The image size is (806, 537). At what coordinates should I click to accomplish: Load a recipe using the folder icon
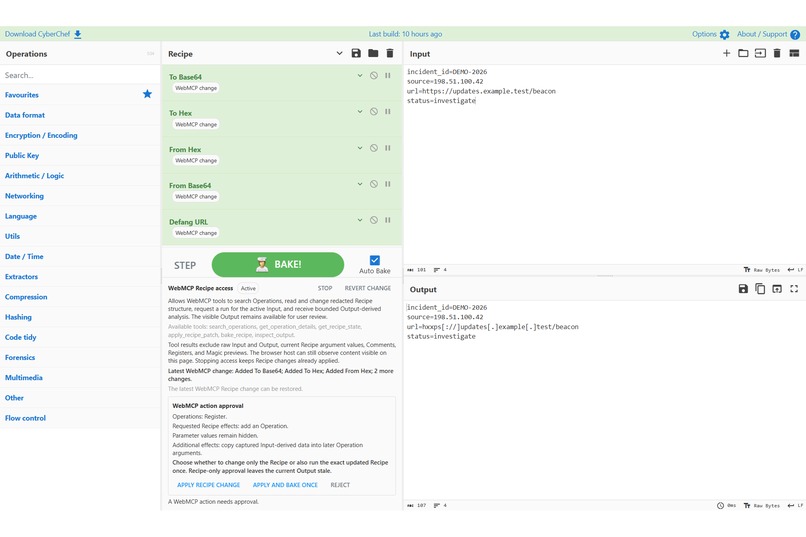[373, 53]
